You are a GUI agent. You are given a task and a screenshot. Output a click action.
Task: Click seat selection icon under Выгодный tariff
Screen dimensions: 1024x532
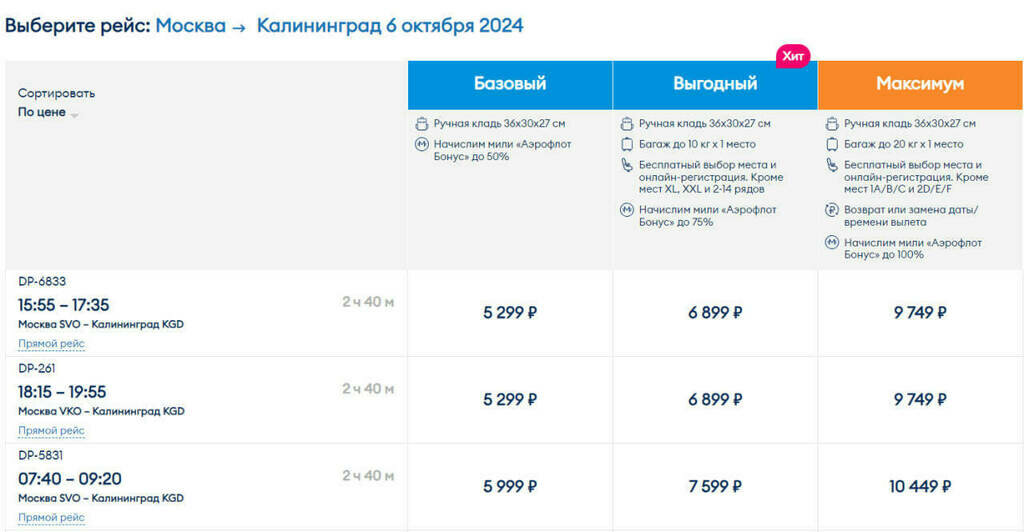[627, 165]
